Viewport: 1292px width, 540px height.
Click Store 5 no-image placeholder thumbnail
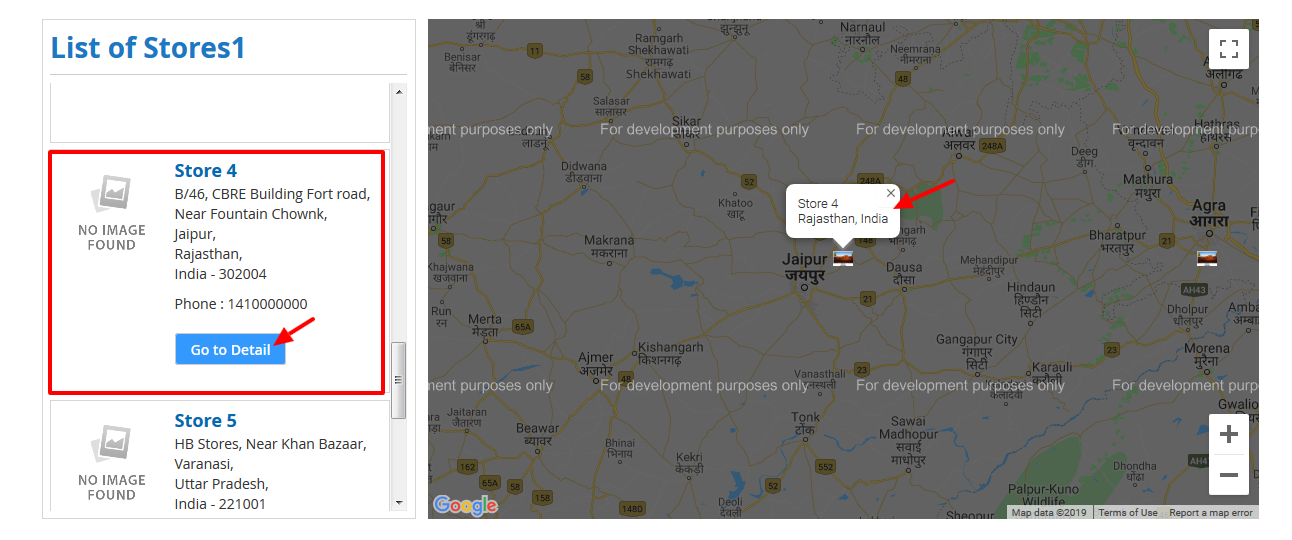pyautogui.click(x=112, y=462)
